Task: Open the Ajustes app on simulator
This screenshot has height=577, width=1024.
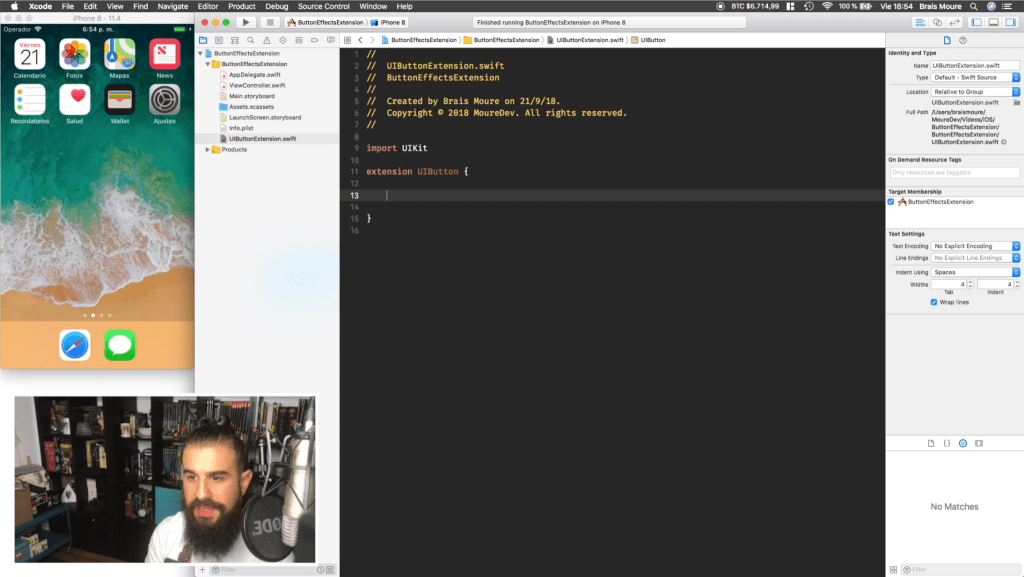Action: click(165, 100)
